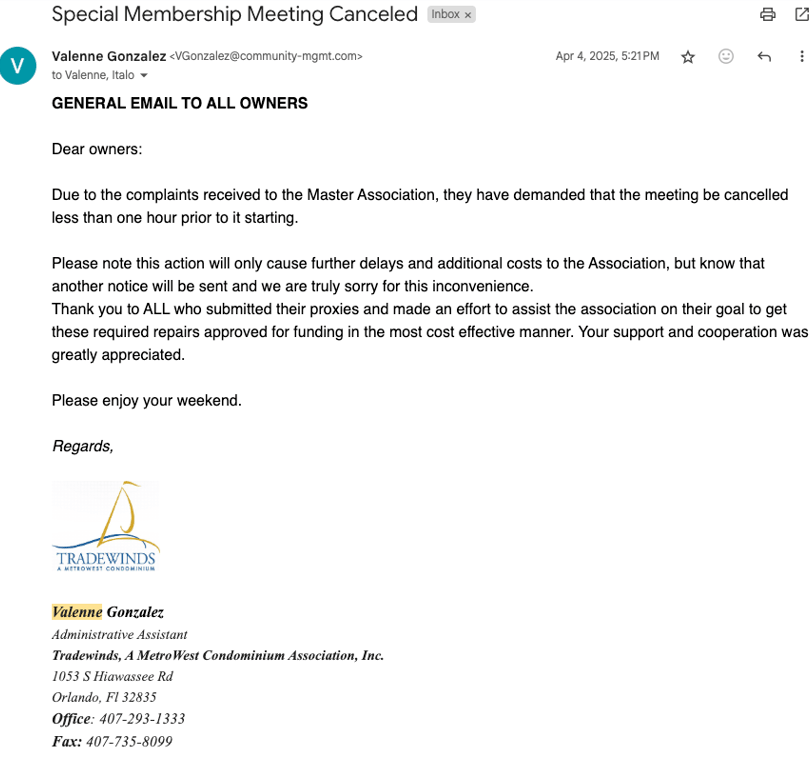The height and width of the screenshot is (757, 812).
Task: Click the 1053 S Hiawassee Rd address
Action: tap(112, 676)
